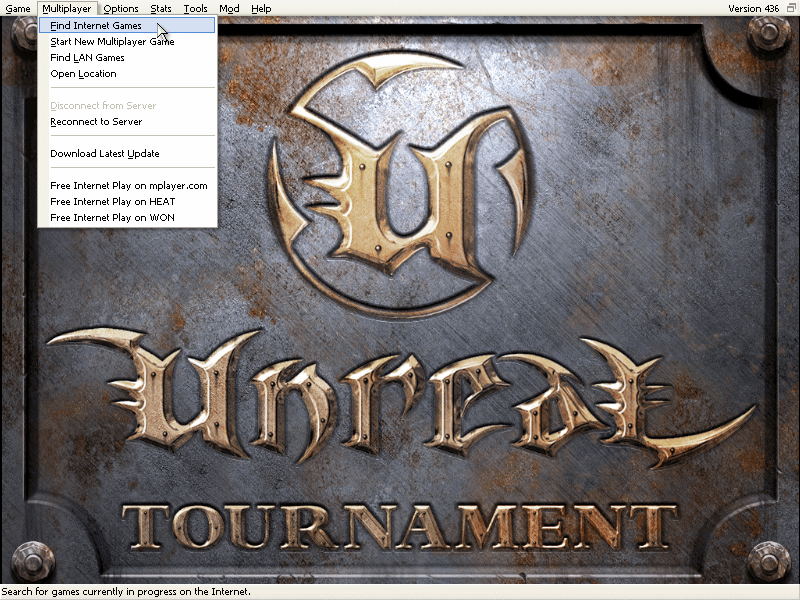The height and width of the screenshot is (600, 800).
Task: Open the Tools menu
Action: point(195,8)
